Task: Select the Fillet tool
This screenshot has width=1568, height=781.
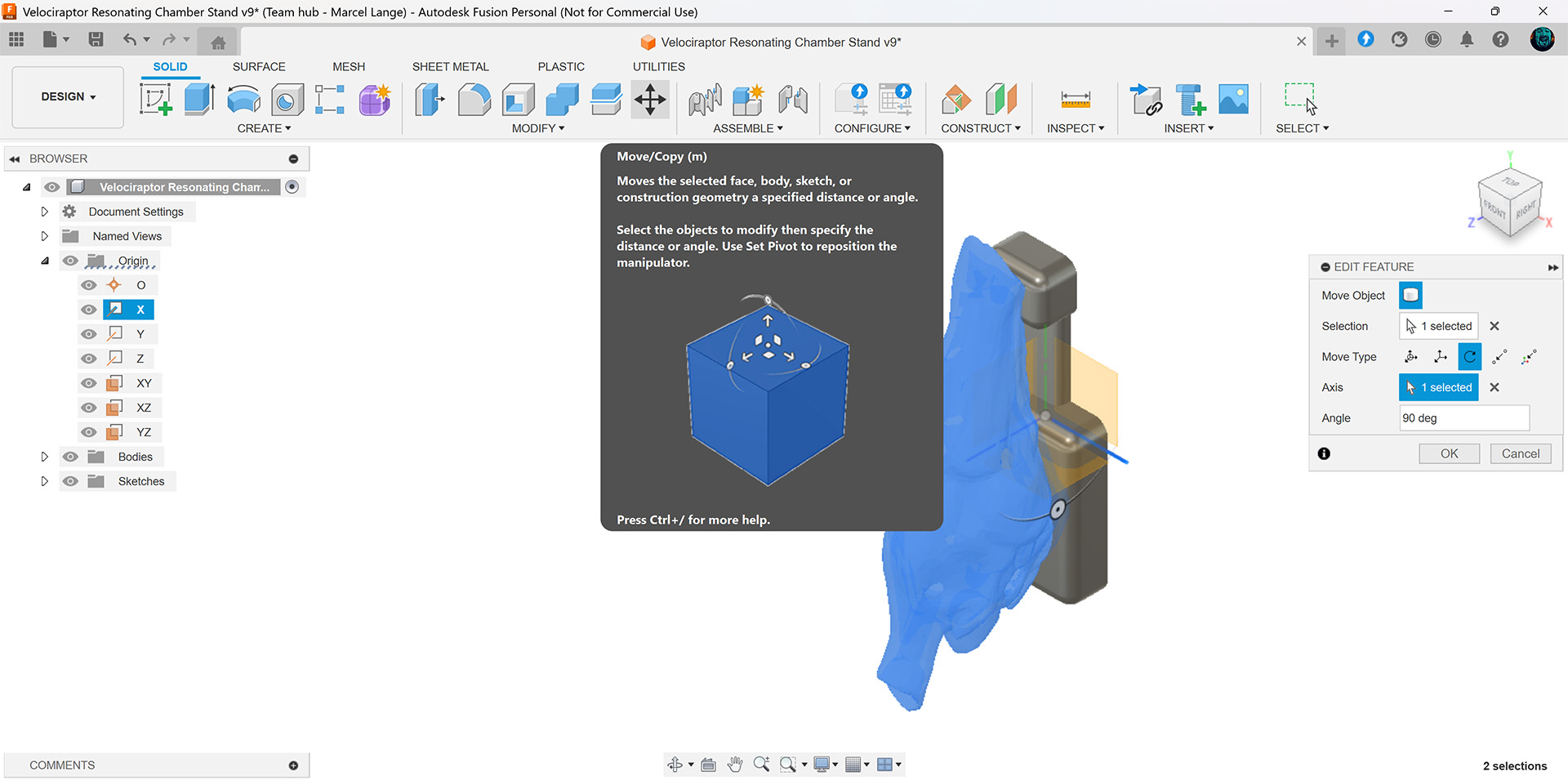Action: 474,100
